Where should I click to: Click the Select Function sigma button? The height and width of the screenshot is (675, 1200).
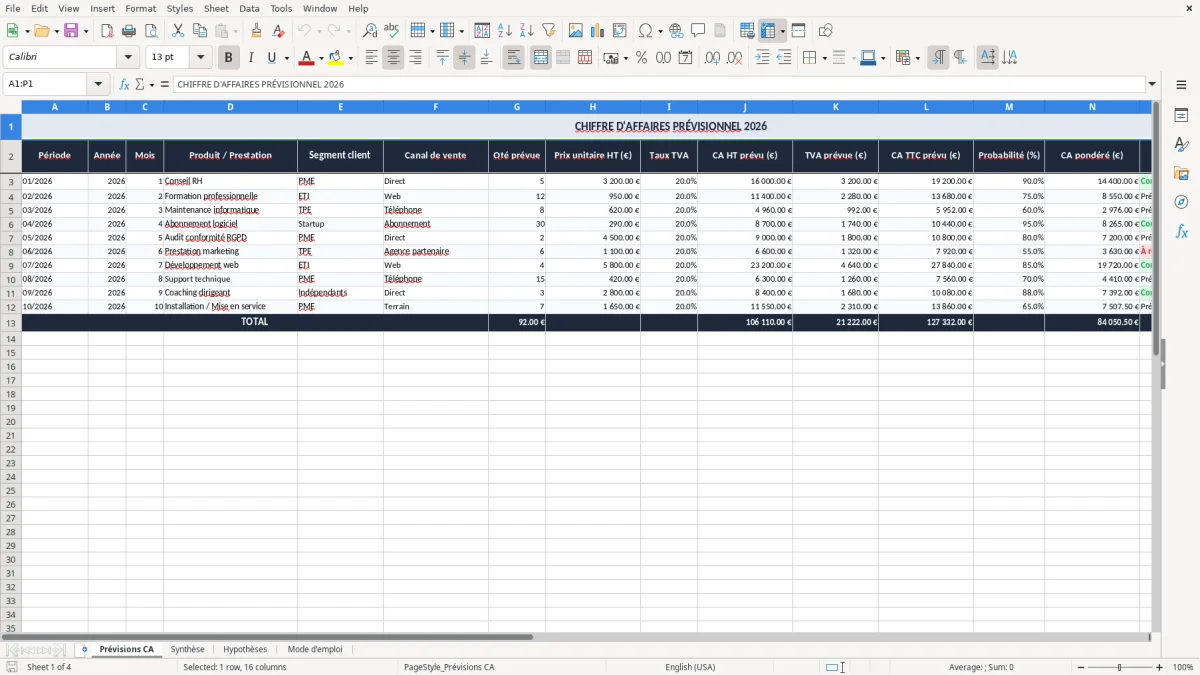pos(140,85)
